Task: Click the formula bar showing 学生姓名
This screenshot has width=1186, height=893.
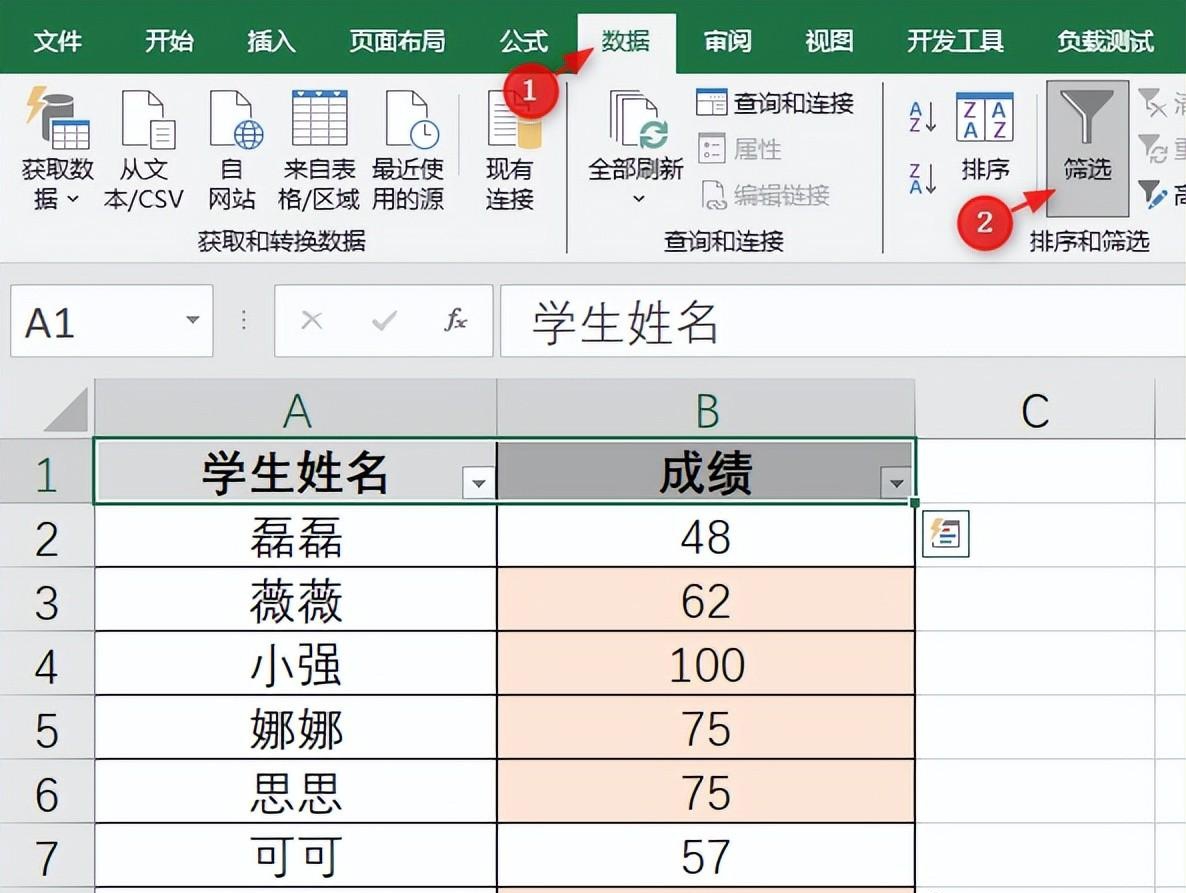Action: [843, 321]
